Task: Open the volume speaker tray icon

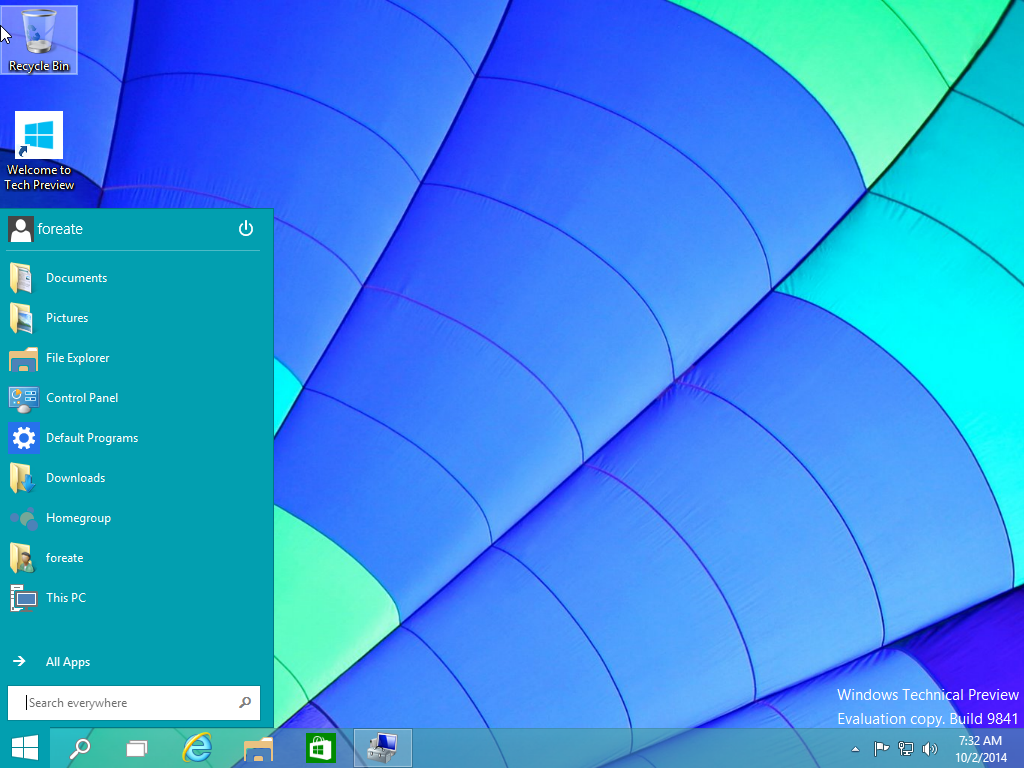Action: [x=929, y=749]
